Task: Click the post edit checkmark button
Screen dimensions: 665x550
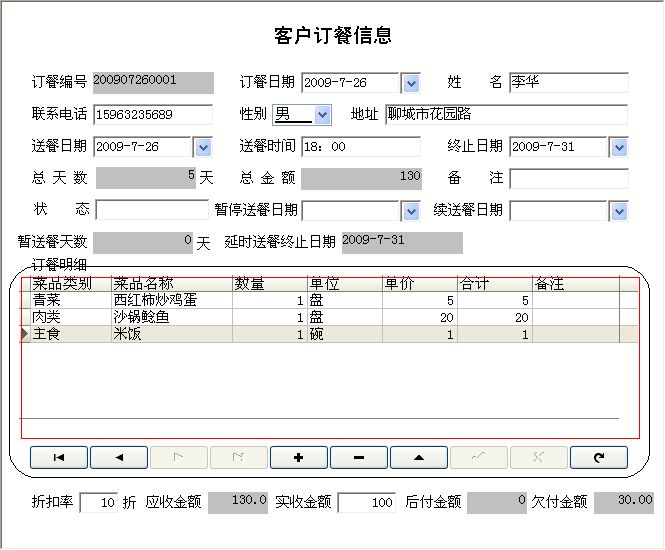Action: click(479, 457)
